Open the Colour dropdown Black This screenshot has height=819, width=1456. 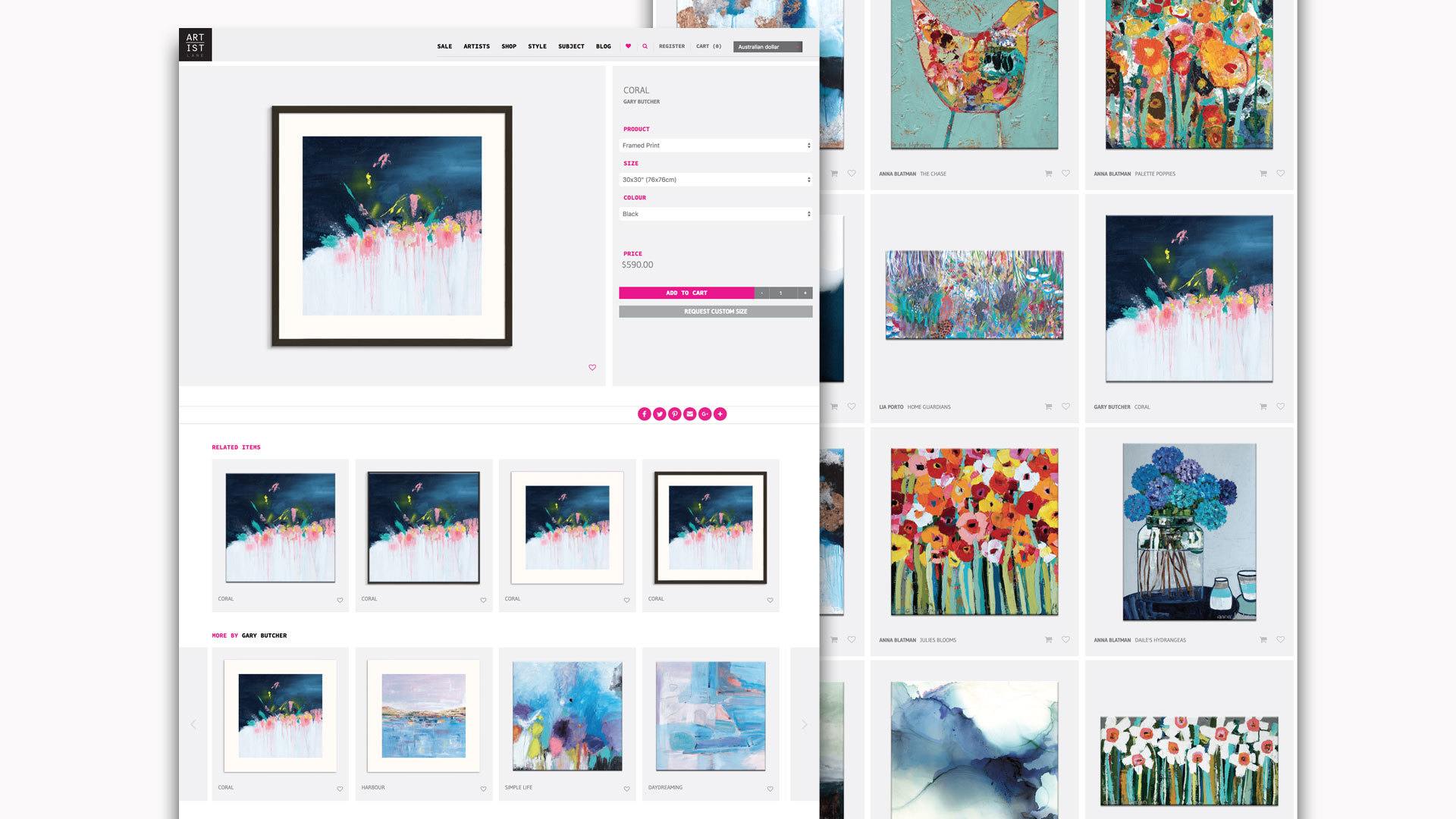tap(715, 214)
